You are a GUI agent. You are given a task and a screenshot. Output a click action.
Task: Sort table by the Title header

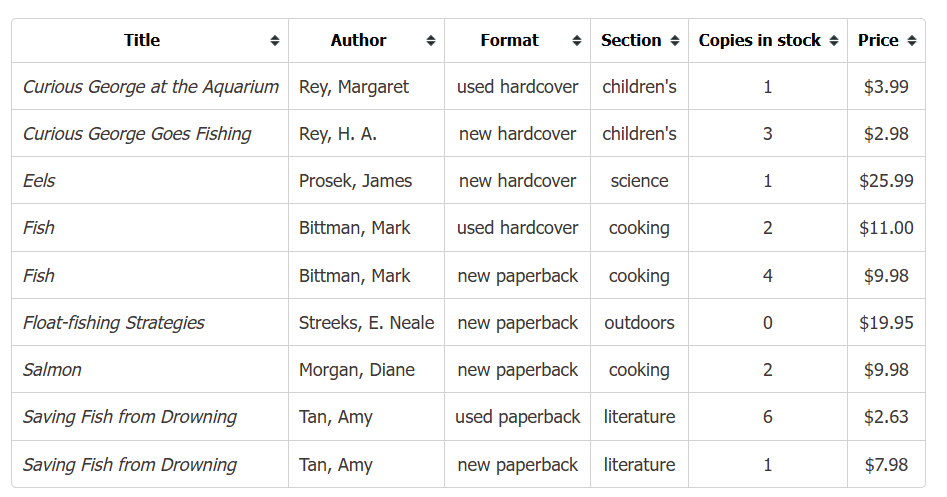point(142,41)
